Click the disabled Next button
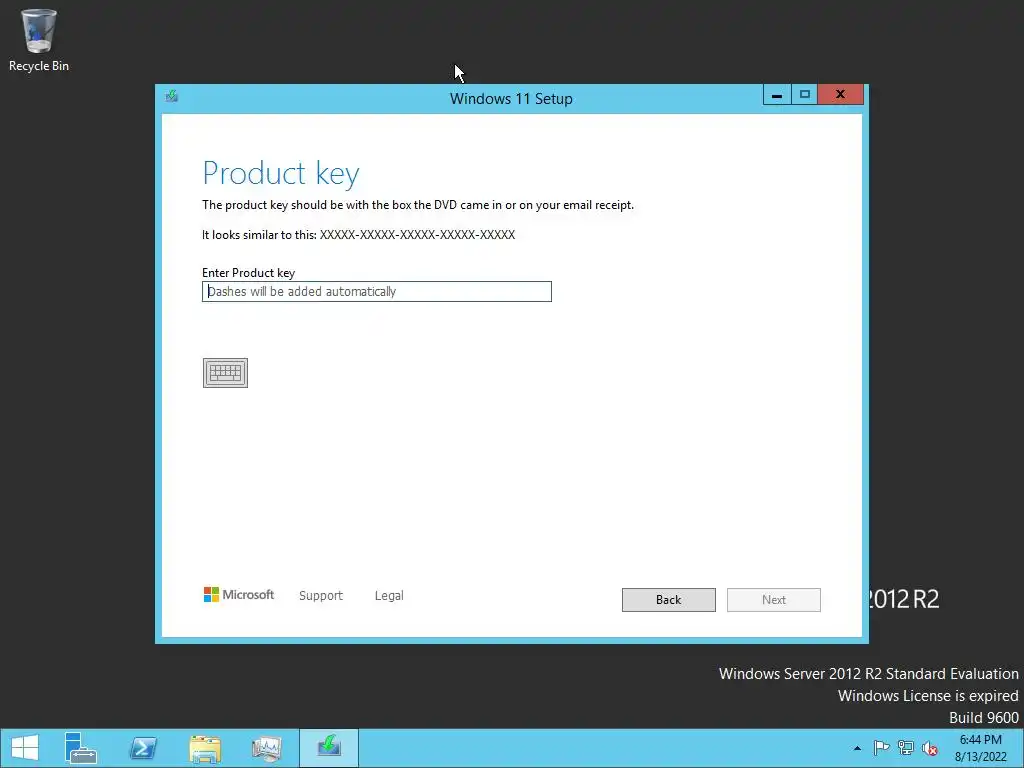The width and height of the screenshot is (1024, 768). pos(774,600)
